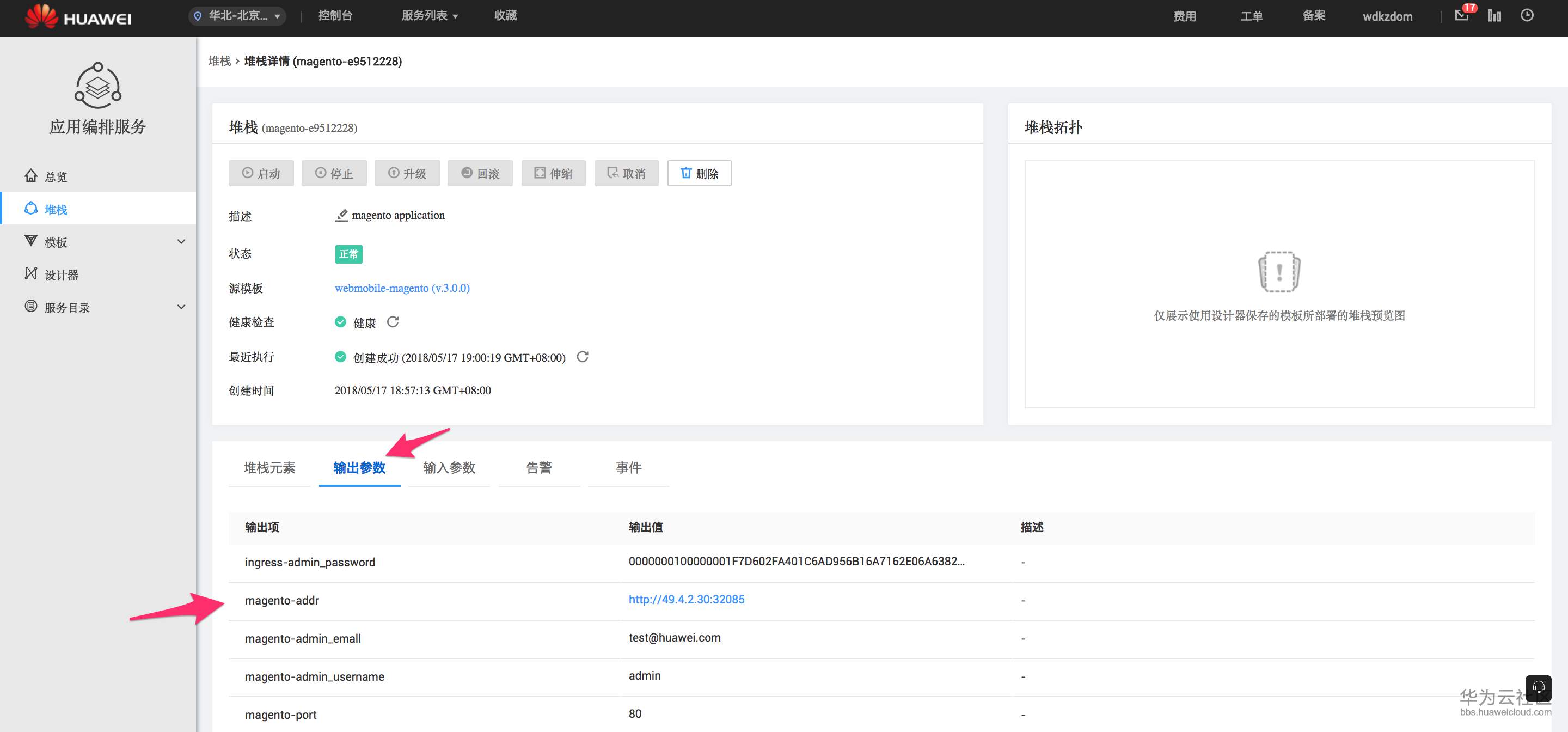Refresh the health check status icon
Image resolution: width=1568 pixels, height=732 pixels.
393,321
